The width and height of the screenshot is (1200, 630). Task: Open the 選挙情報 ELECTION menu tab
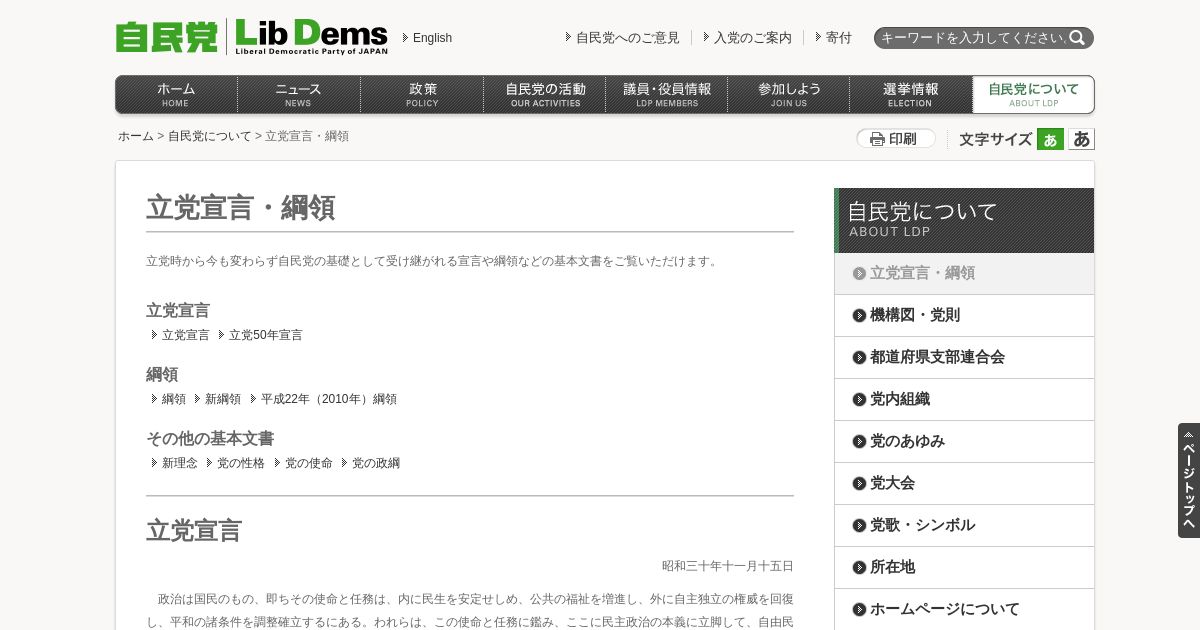click(x=910, y=95)
